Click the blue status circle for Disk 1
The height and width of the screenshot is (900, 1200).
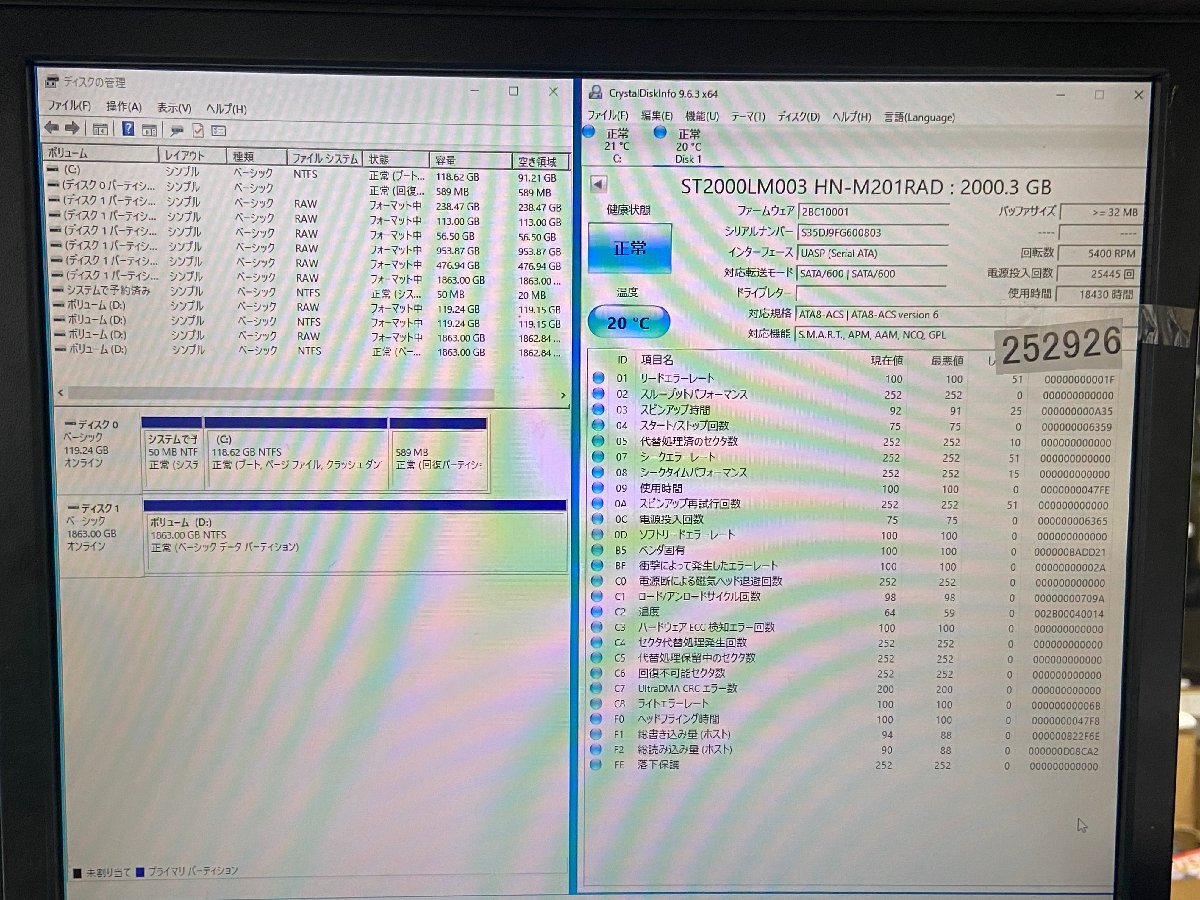coord(659,132)
